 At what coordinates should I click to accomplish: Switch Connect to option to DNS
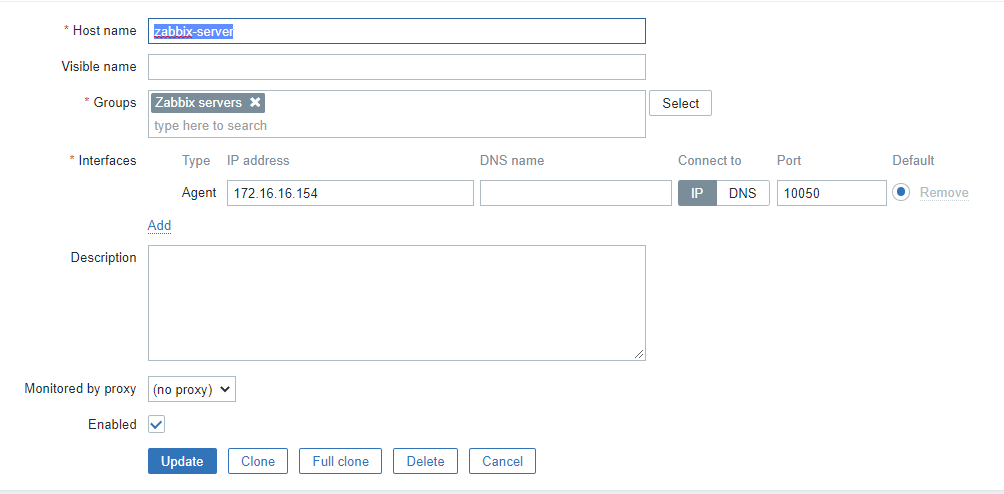743,193
